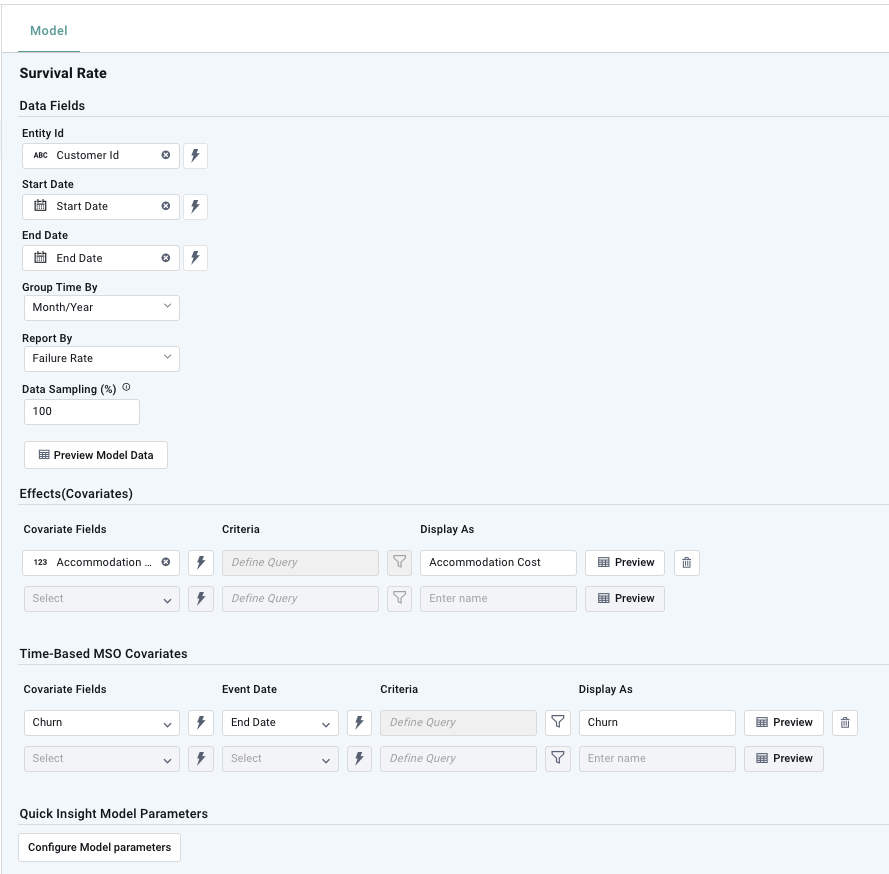Delete the Churn time-based covariate row
This screenshot has width=889, height=874.
845,722
